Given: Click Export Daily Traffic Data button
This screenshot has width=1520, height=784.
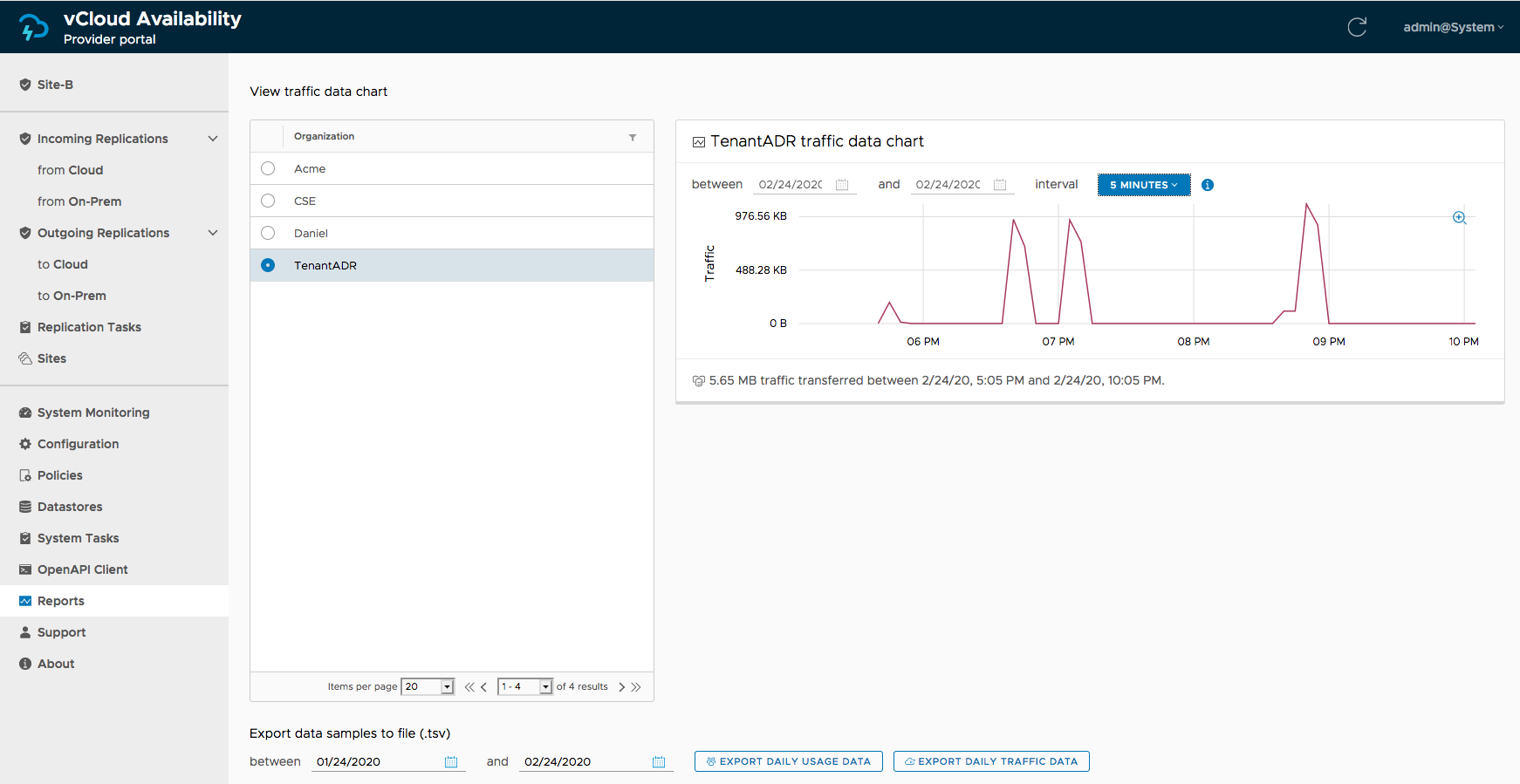Looking at the screenshot, I should pos(991,761).
